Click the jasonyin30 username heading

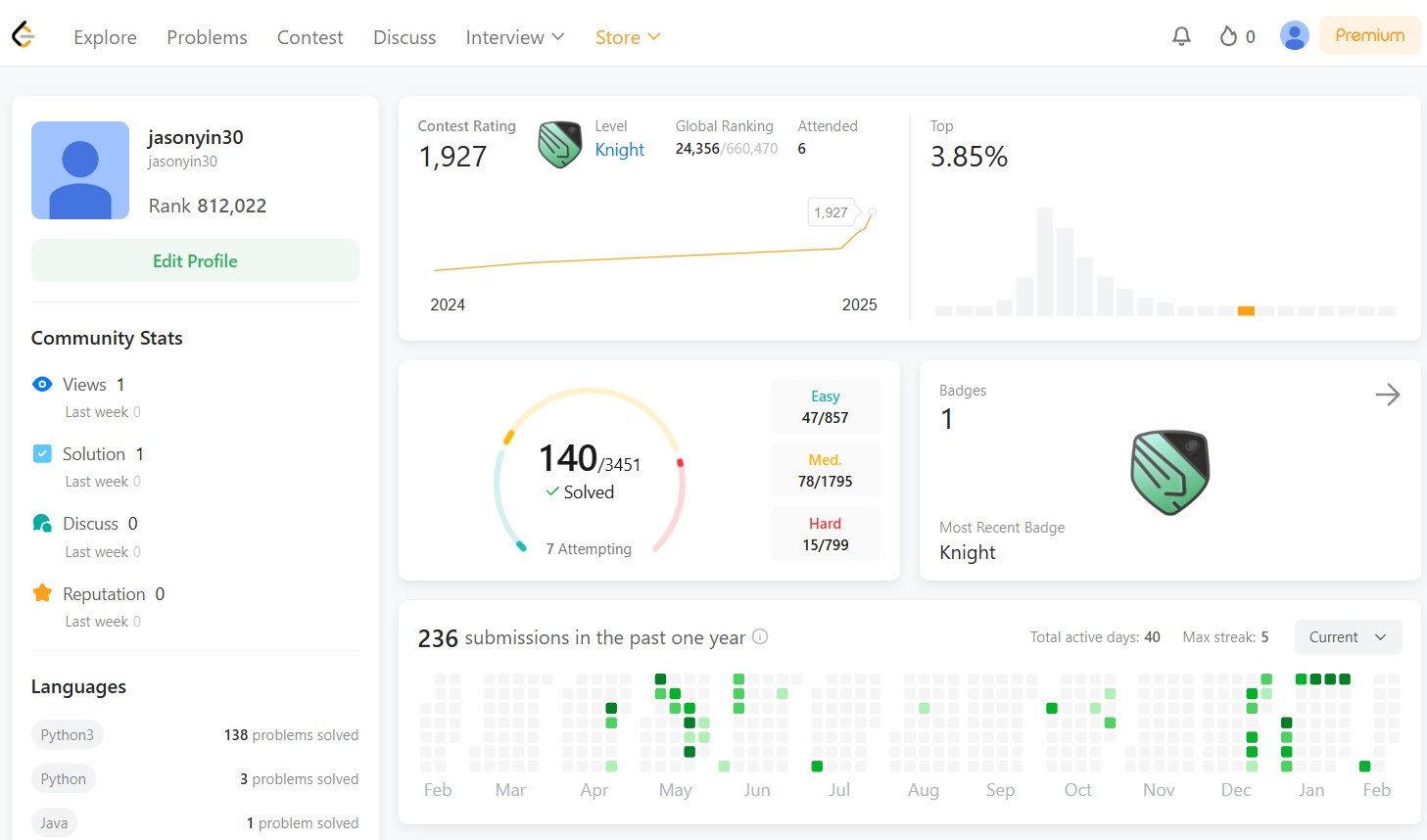click(x=196, y=137)
